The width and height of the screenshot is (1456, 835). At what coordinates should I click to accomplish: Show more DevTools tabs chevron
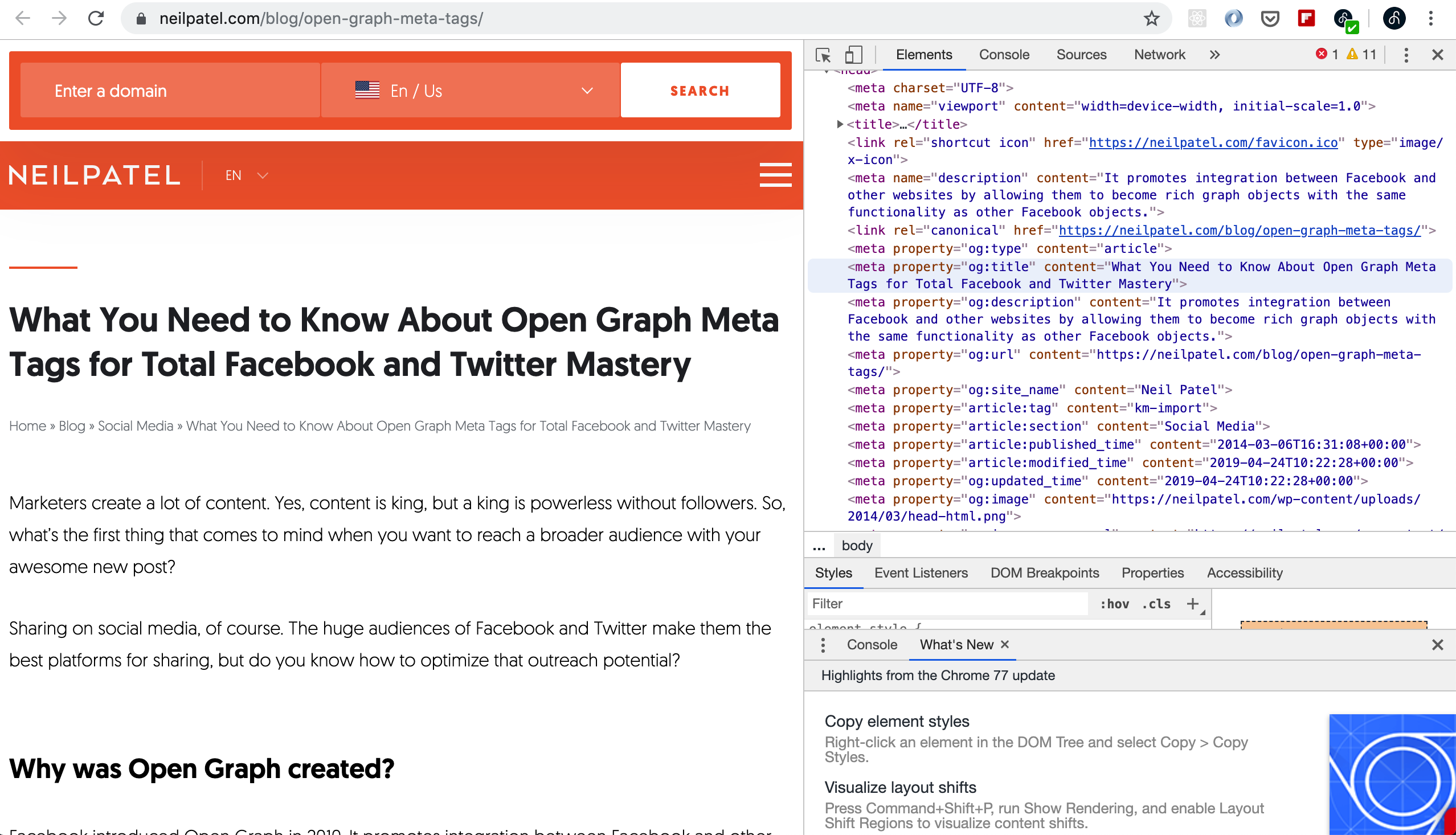(x=1214, y=55)
